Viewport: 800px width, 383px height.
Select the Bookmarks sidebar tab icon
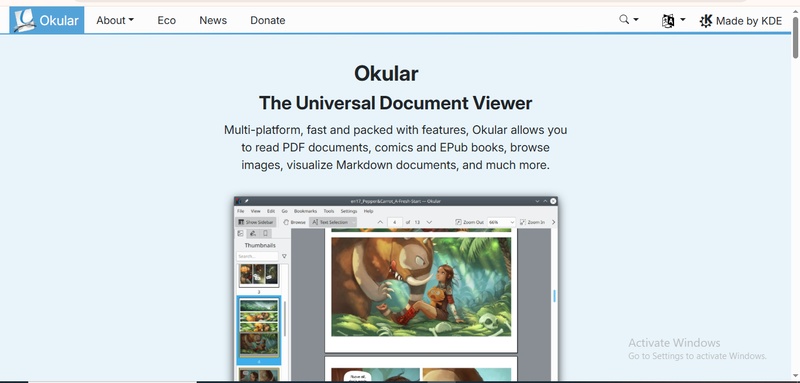tap(265, 234)
